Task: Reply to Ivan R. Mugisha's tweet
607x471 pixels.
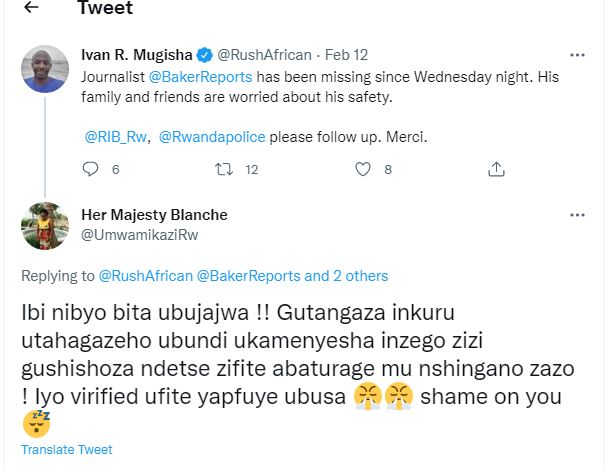Action: pyautogui.click(x=91, y=170)
